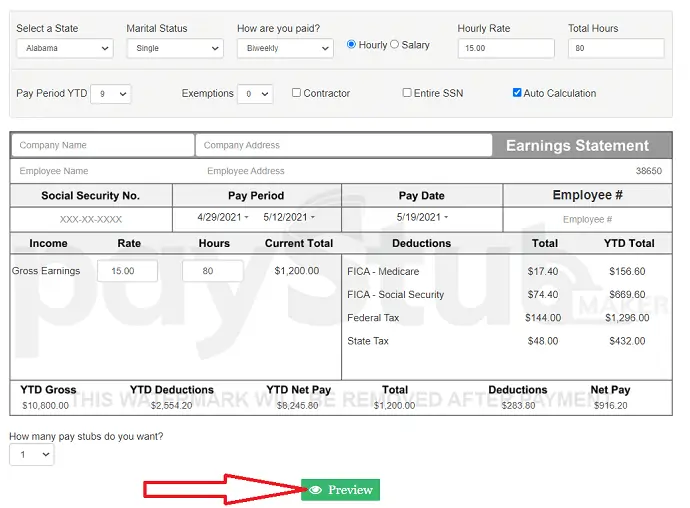This screenshot has width=690, height=508.
Task: Change the Pay Date 5/19/2021 picker
Action: (x=422, y=217)
